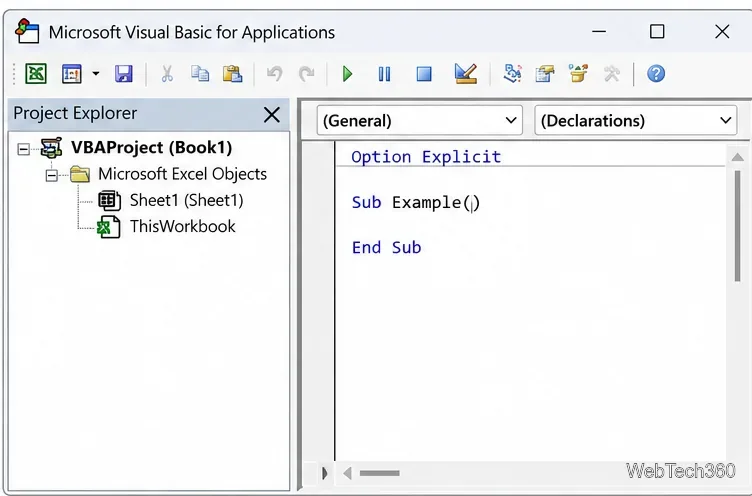Image resolution: width=752 pixels, height=496 pixels.
Task: Click the code margin indicator bar
Action: point(318,301)
